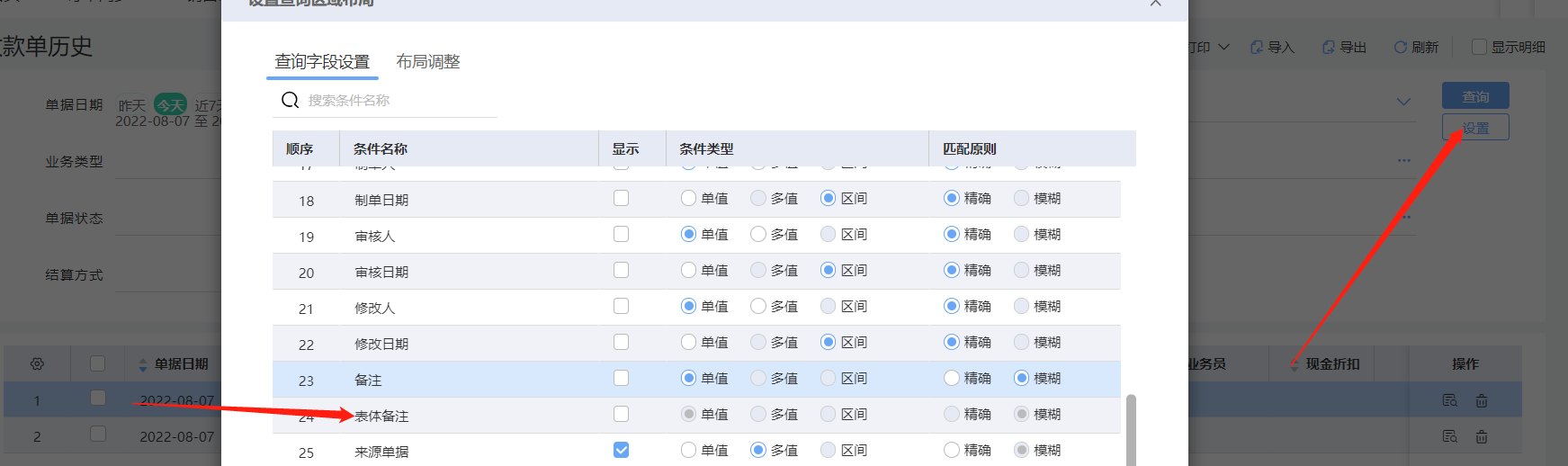This screenshot has width=1568, height=466.
Task: Enable 显示 checkbox for 备注 row
Action: click(x=621, y=378)
